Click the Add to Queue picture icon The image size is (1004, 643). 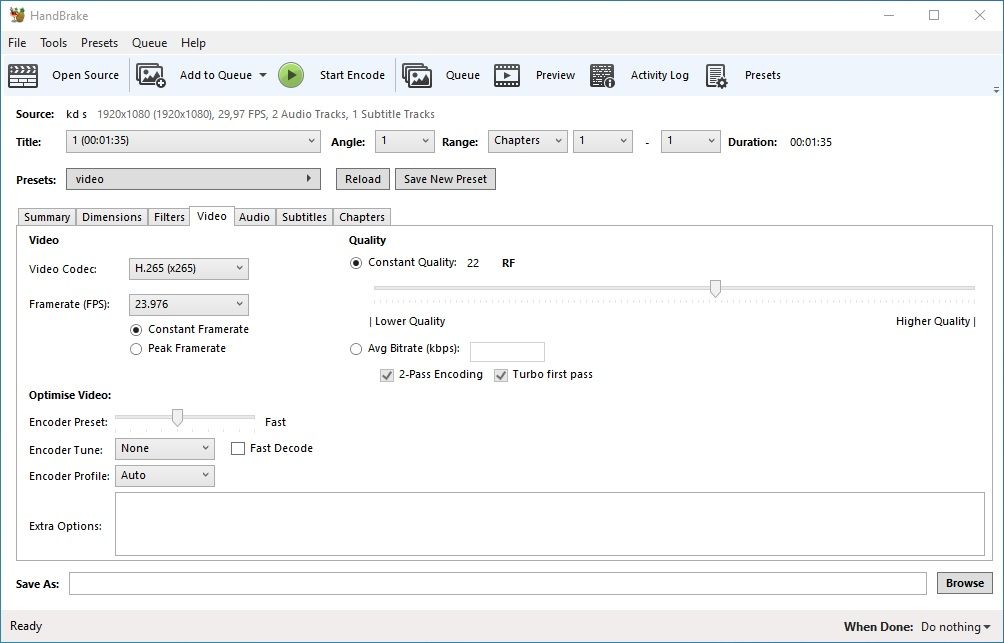[151, 76]
